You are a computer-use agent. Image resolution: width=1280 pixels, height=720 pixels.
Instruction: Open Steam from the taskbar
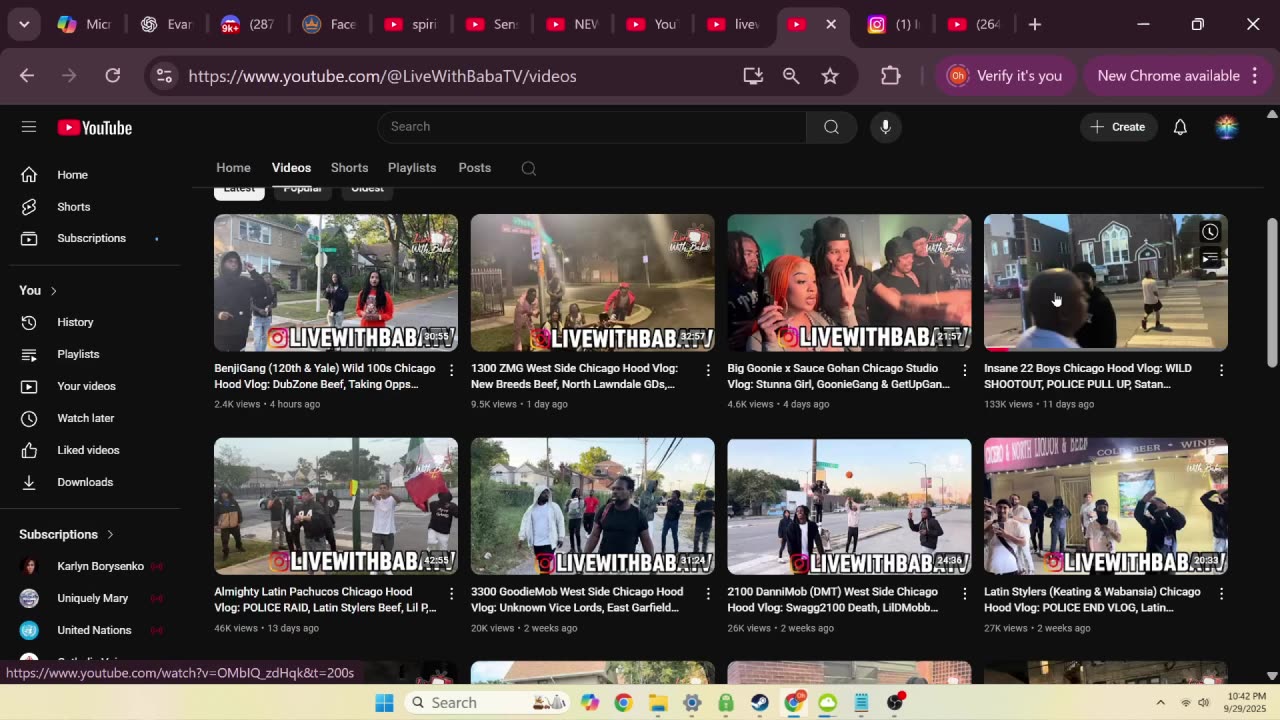[760, 703]
